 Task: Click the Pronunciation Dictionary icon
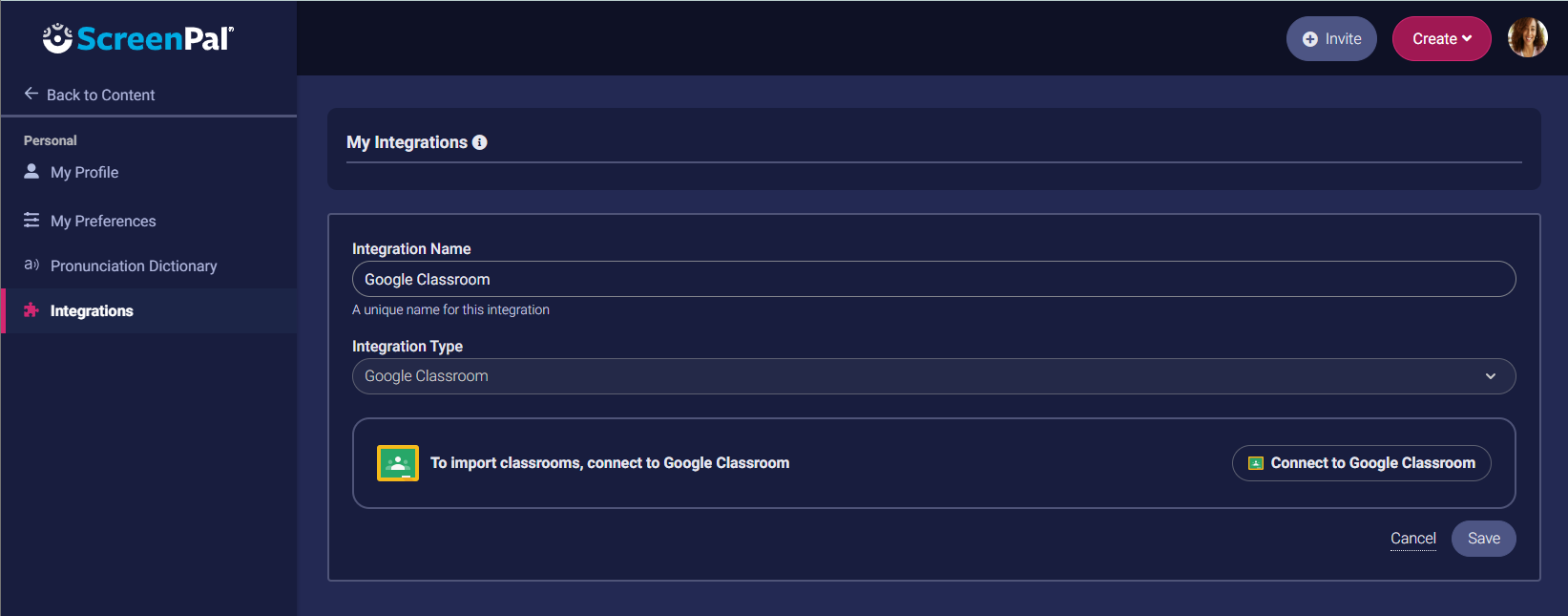pos(31,265)
